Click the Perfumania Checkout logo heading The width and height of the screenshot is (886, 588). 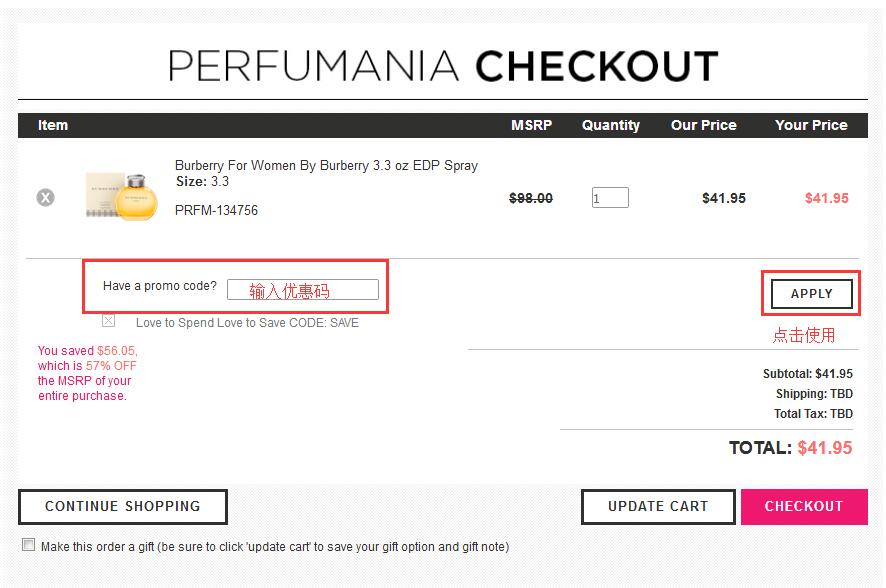point(443,66)
